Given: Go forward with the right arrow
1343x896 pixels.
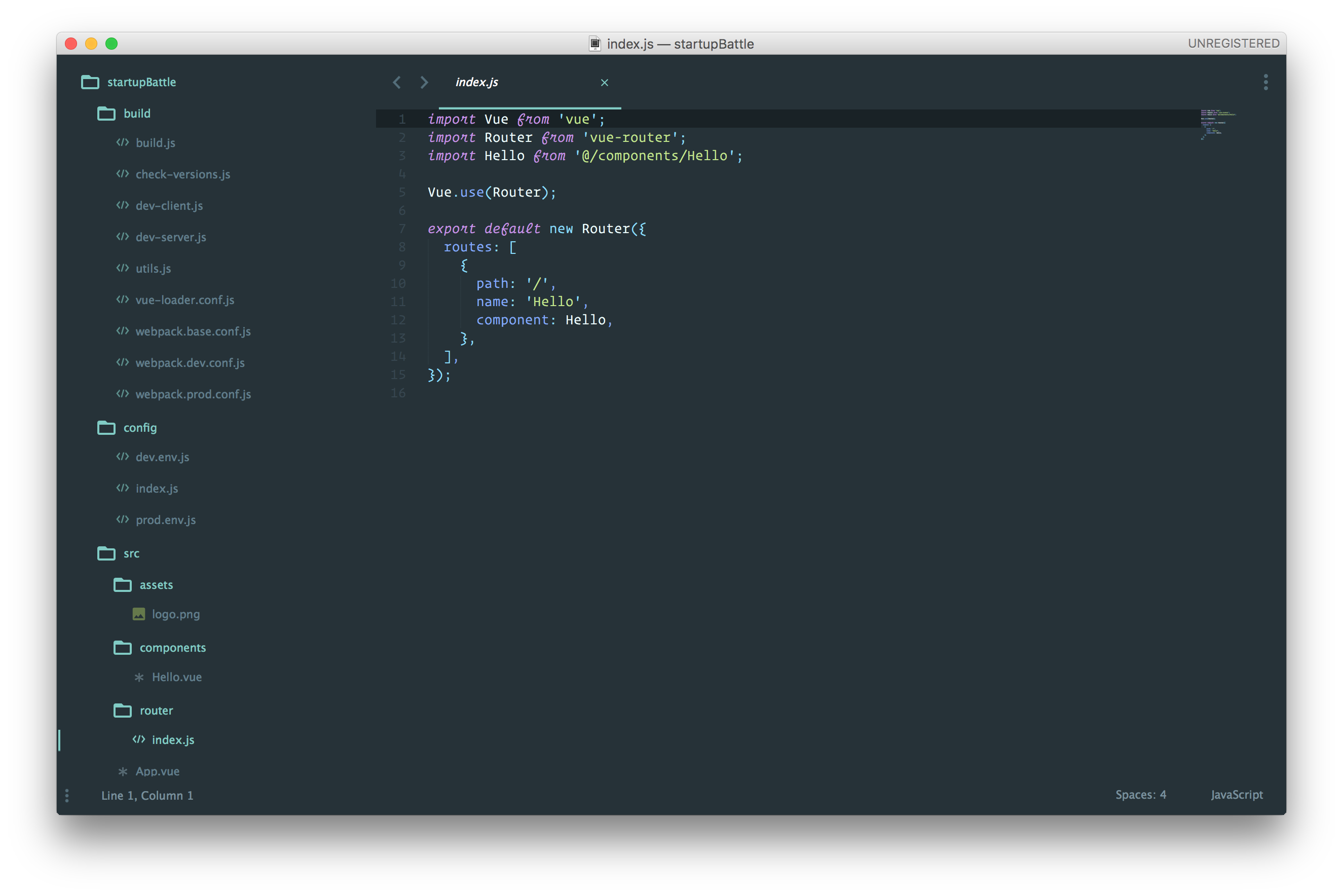Looking at the screenshot, I should 424,82.
